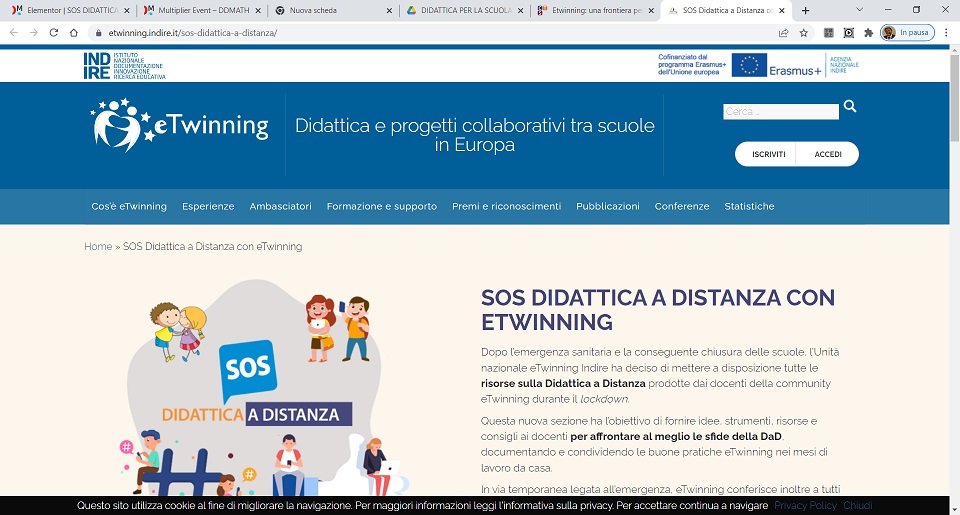Click the eTwinning logo
Image resolution: width=960 pixels, height=515 pixels.
pyautogui.click(x=179, y=125)
